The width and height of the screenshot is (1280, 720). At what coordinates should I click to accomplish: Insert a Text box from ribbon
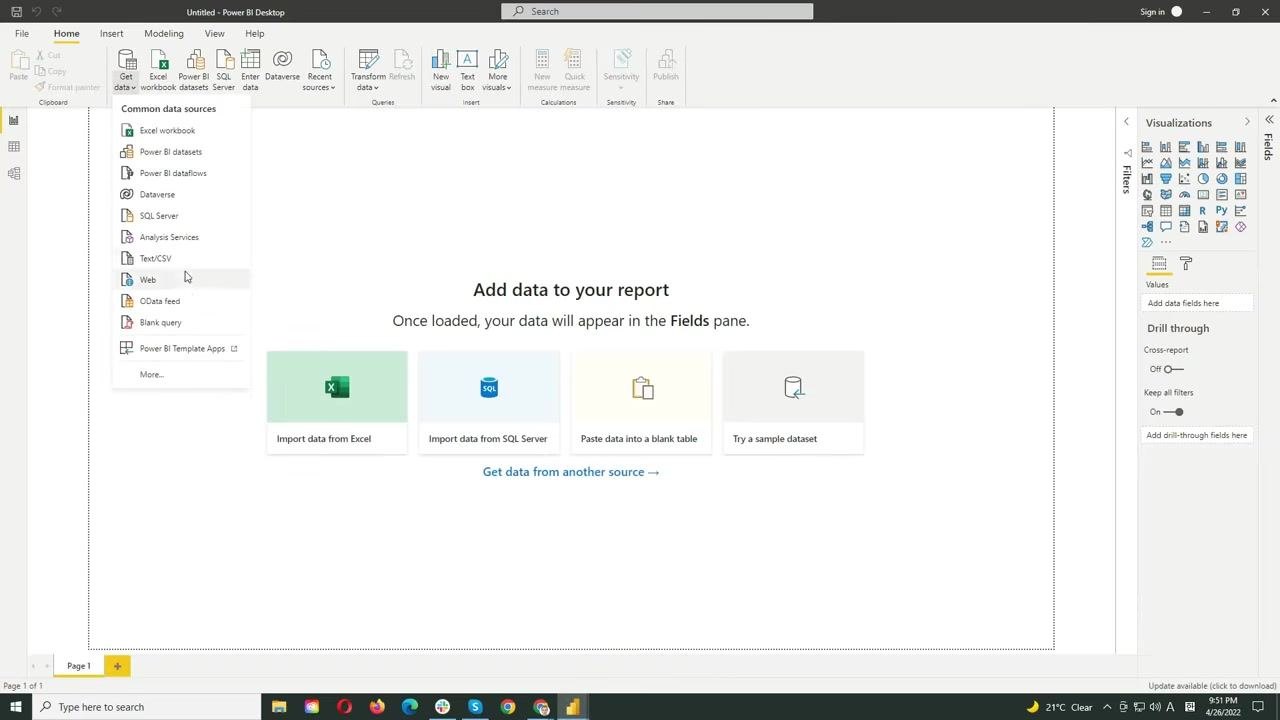tap(467, 70)
